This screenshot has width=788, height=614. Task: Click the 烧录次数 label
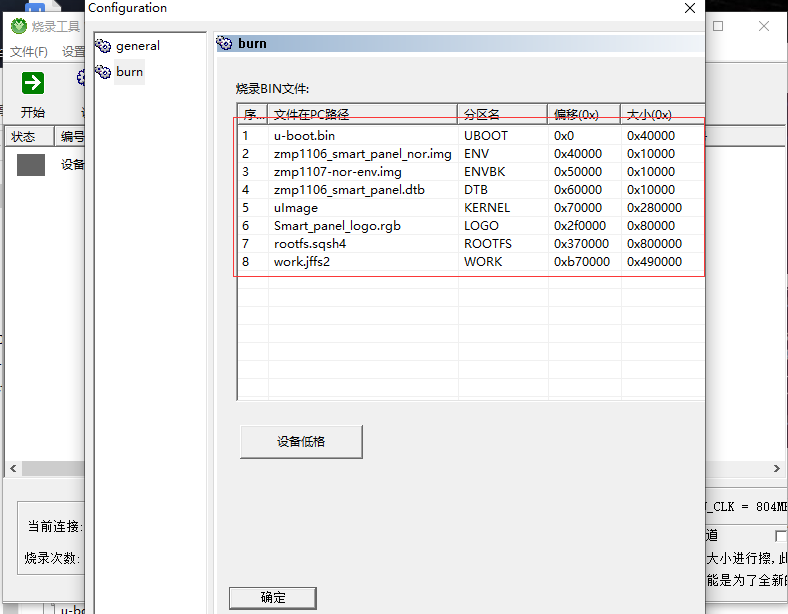(52, 558)
